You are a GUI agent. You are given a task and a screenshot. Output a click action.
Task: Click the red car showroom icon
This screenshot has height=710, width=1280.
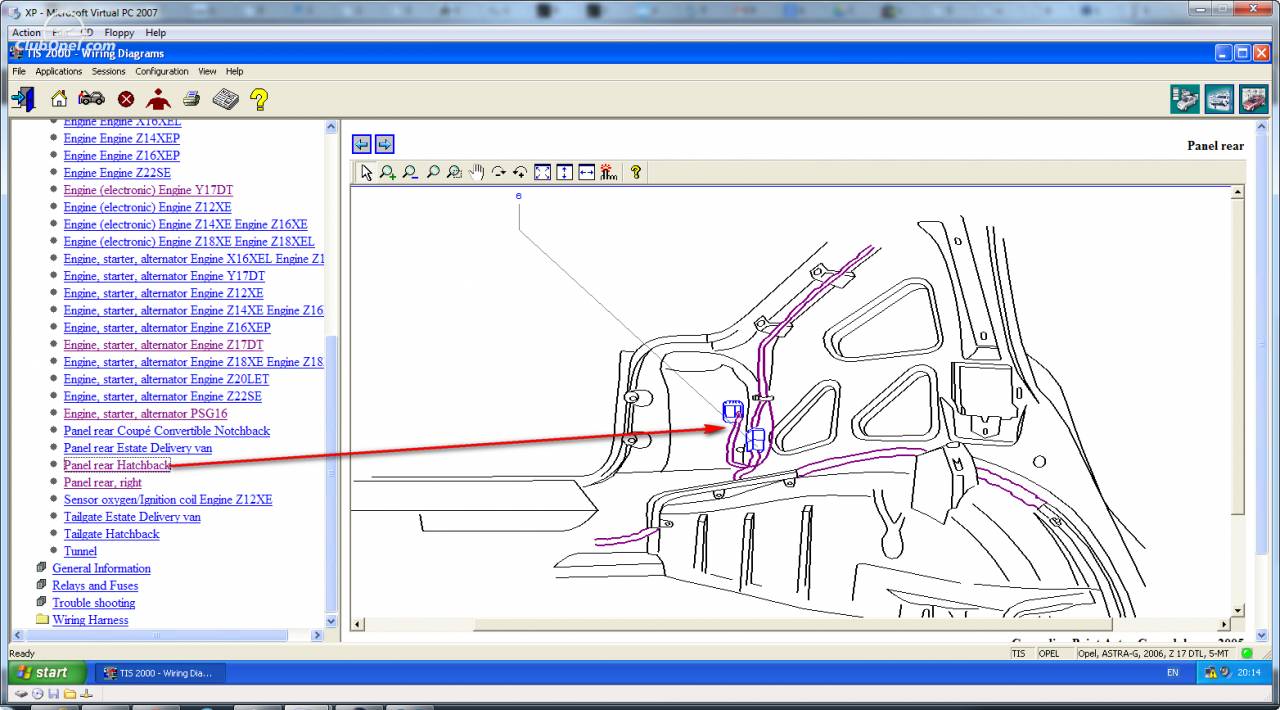[x=1253, y=99]
